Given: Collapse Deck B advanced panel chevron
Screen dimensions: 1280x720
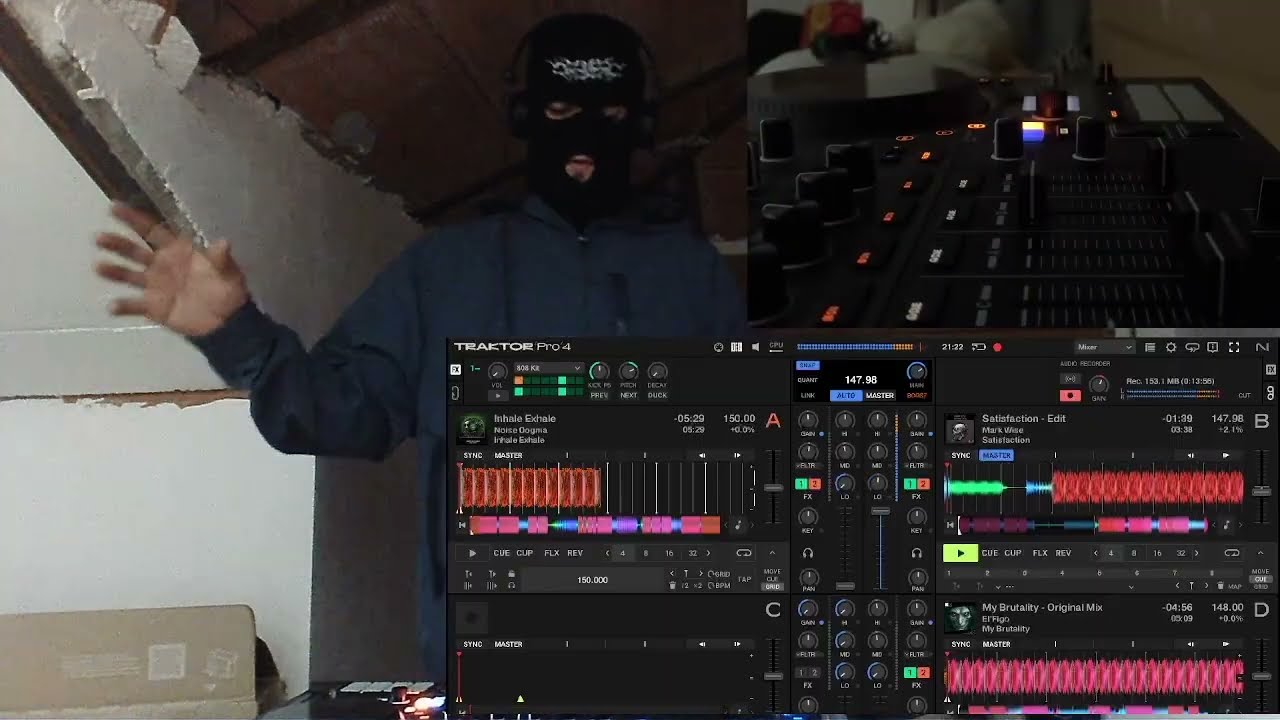Looking at the screenshot, I should pyautogui.click(x=1260, y=553).
